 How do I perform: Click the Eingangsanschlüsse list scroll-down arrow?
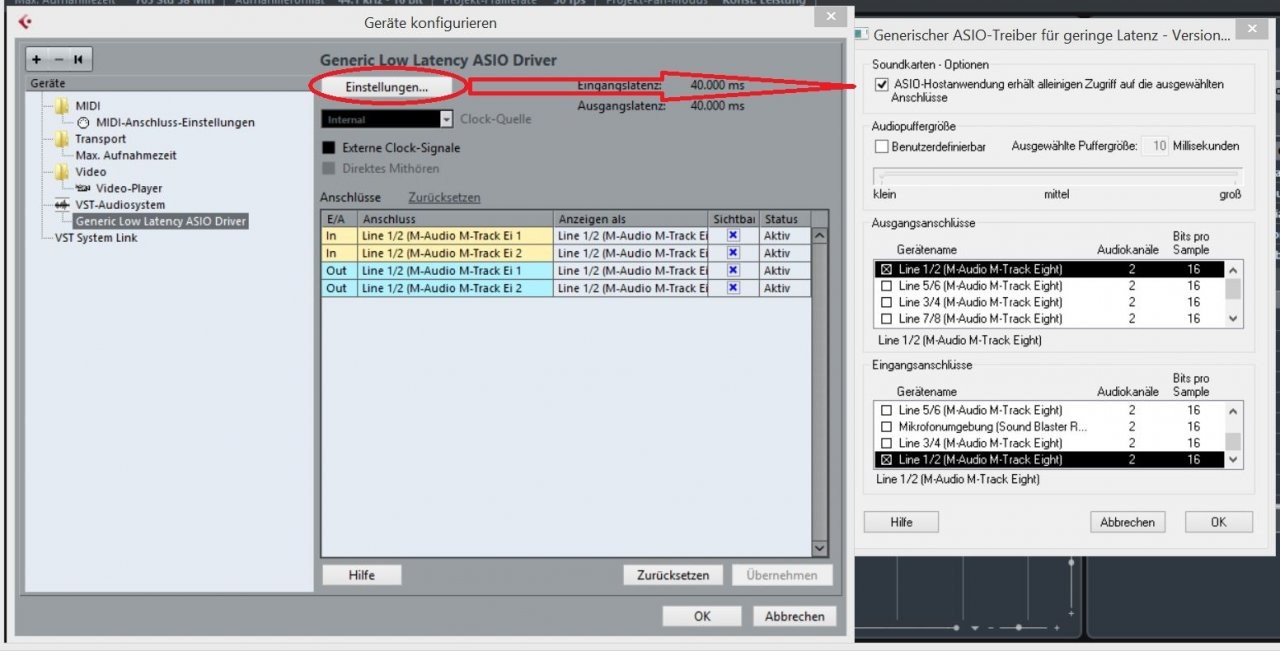click(1234, 460)
